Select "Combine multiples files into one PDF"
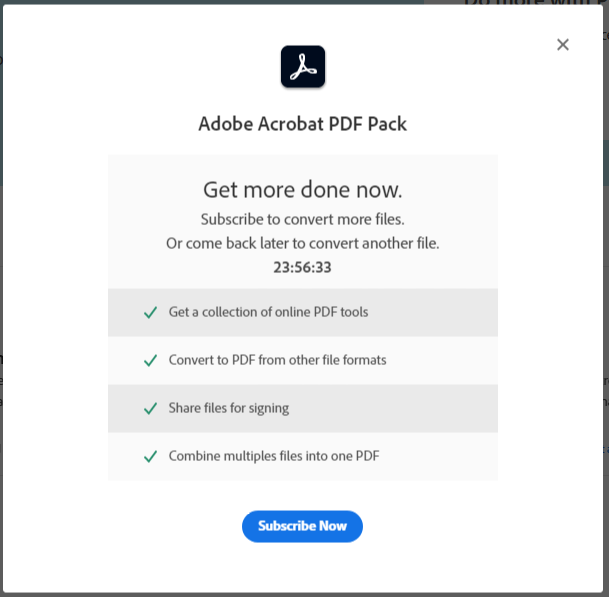Image resolution: width=609 pixels, height=597 pixels. tap(274, 456)
